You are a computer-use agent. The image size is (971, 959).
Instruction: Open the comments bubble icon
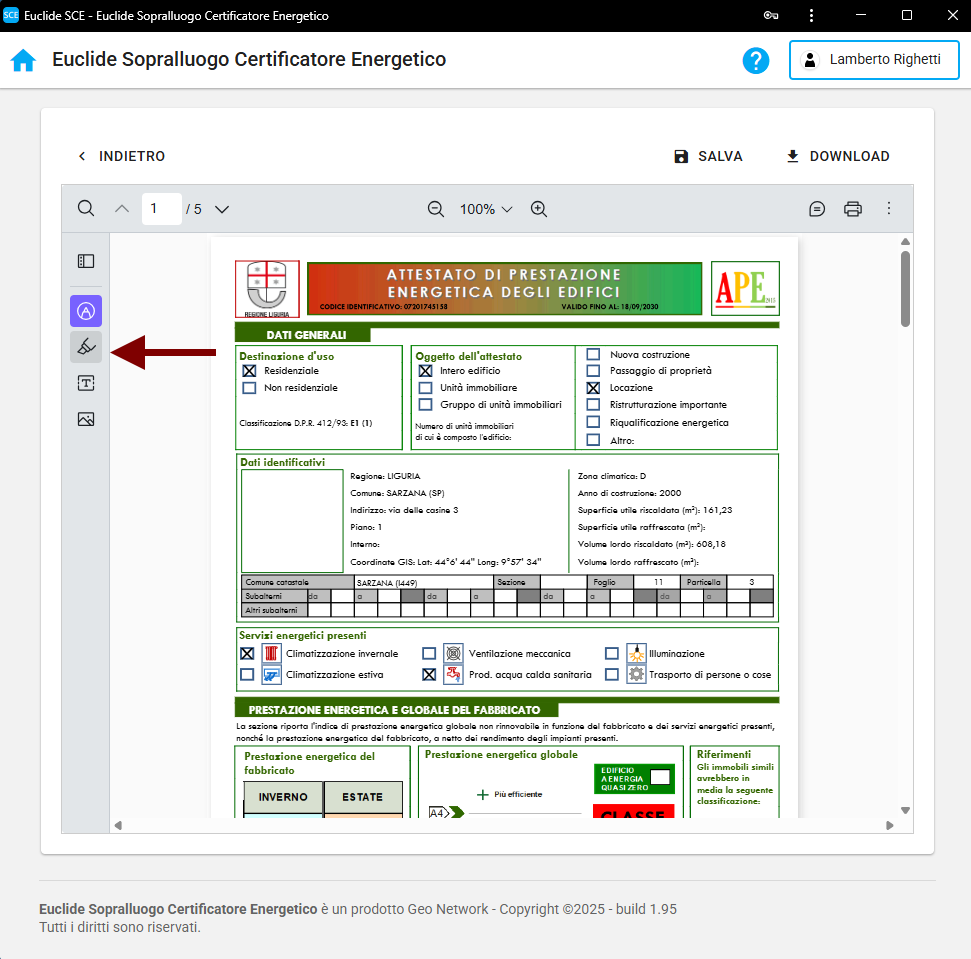point(817,209)
